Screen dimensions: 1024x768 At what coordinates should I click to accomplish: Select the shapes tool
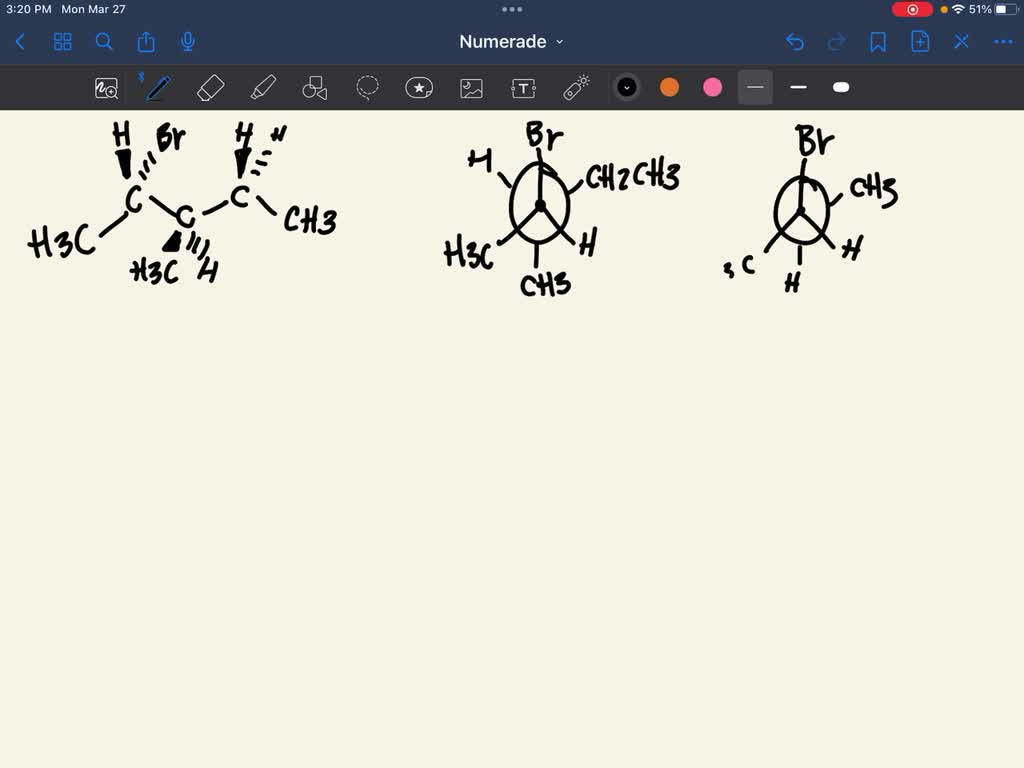point(315,87)
